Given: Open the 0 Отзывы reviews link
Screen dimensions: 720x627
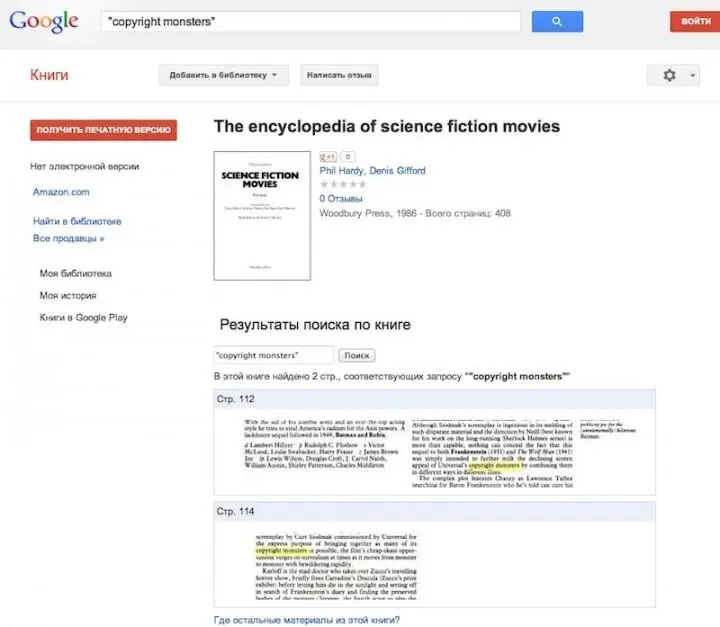Looking at the screenshot, I should point(341,198).
